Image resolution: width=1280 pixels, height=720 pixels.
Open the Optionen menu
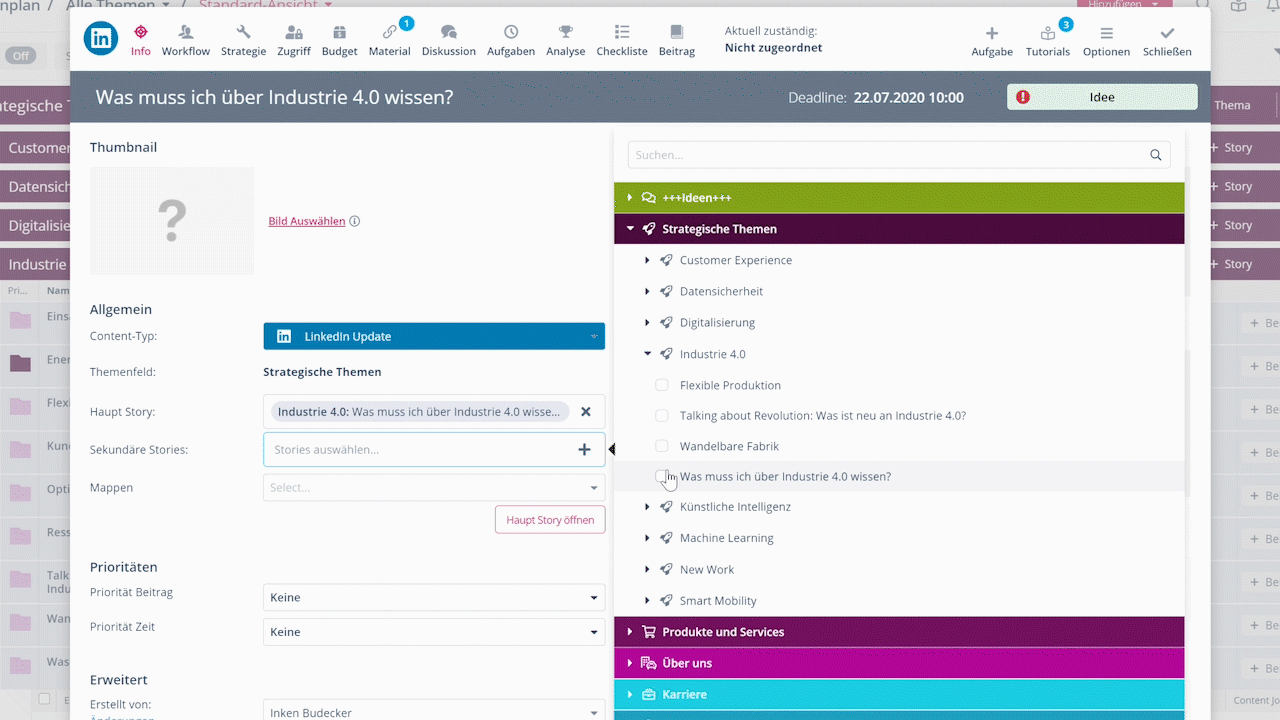click(x=1106, y=40)
